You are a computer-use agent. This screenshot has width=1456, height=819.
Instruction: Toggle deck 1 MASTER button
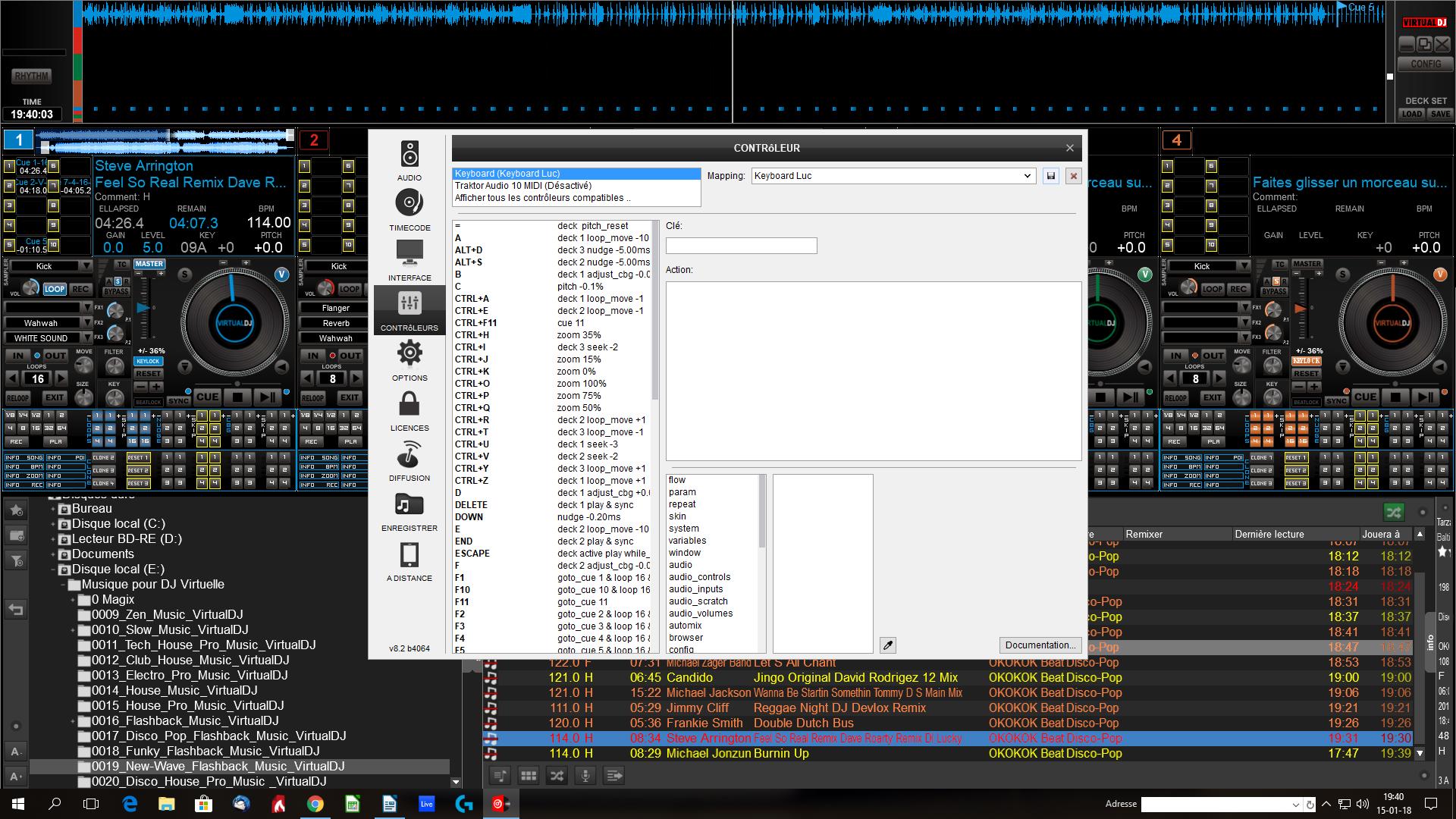[x=149, y=264]
